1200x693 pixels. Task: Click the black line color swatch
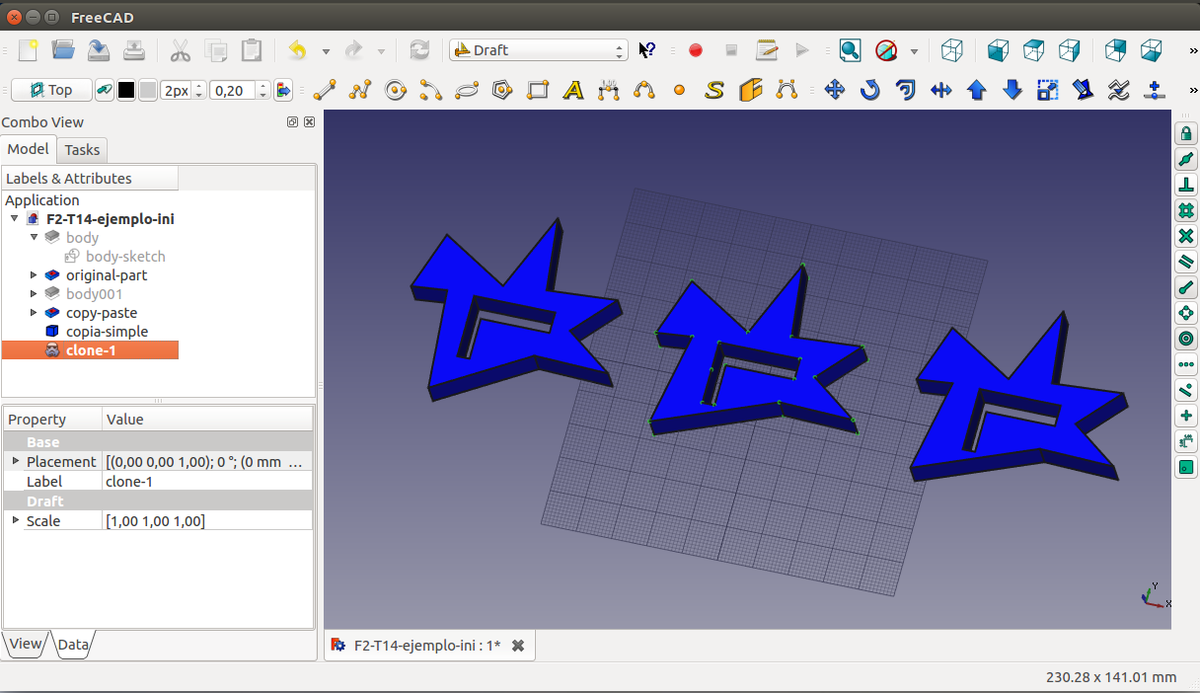[127, 90]
